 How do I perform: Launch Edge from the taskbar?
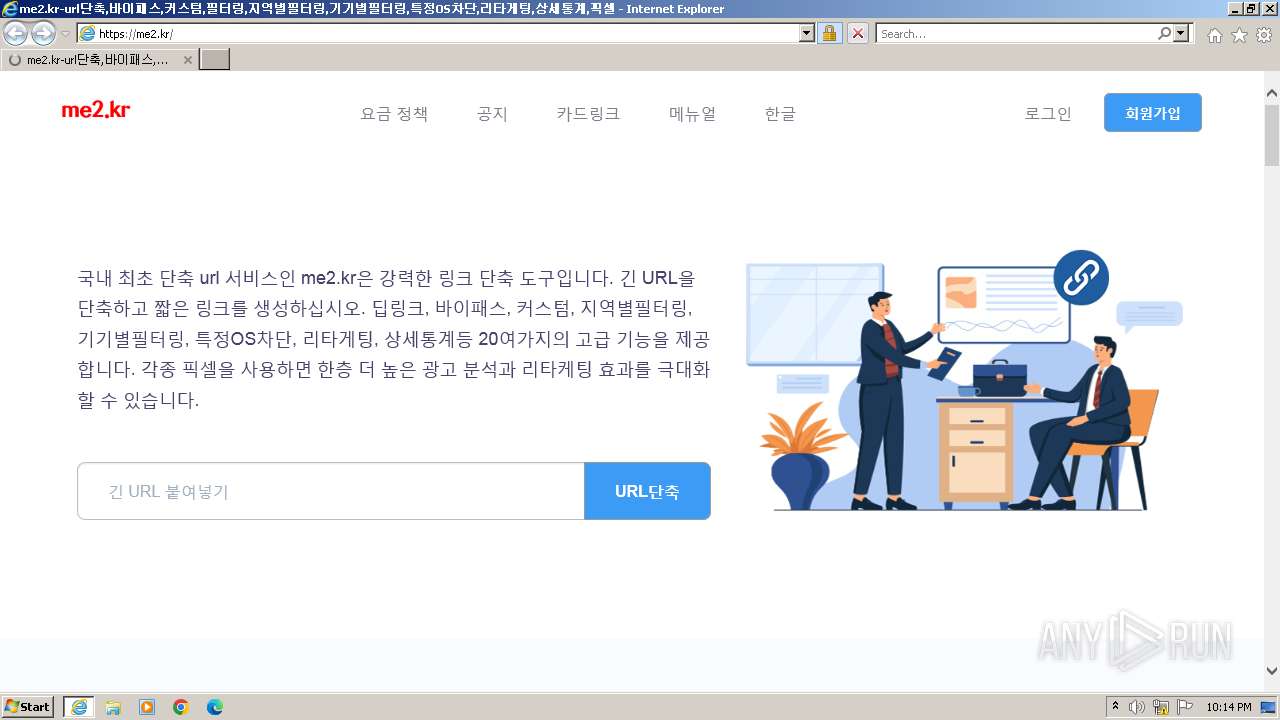(215, 707)
